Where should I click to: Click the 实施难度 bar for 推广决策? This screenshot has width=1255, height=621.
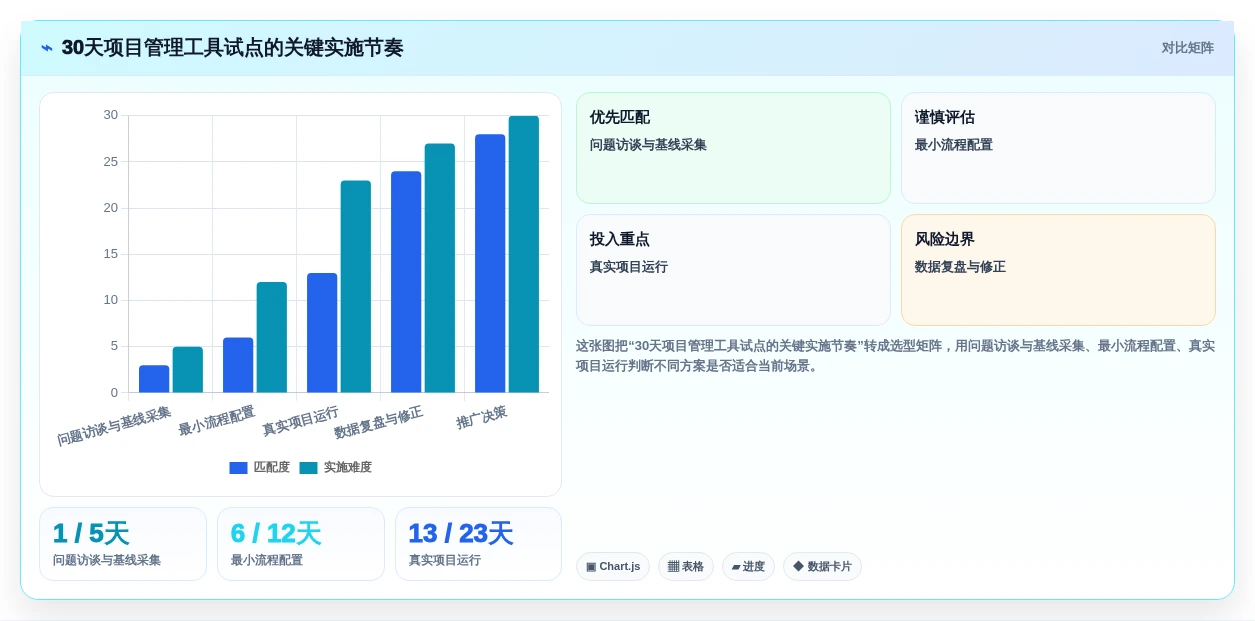[x=524, y=254]
